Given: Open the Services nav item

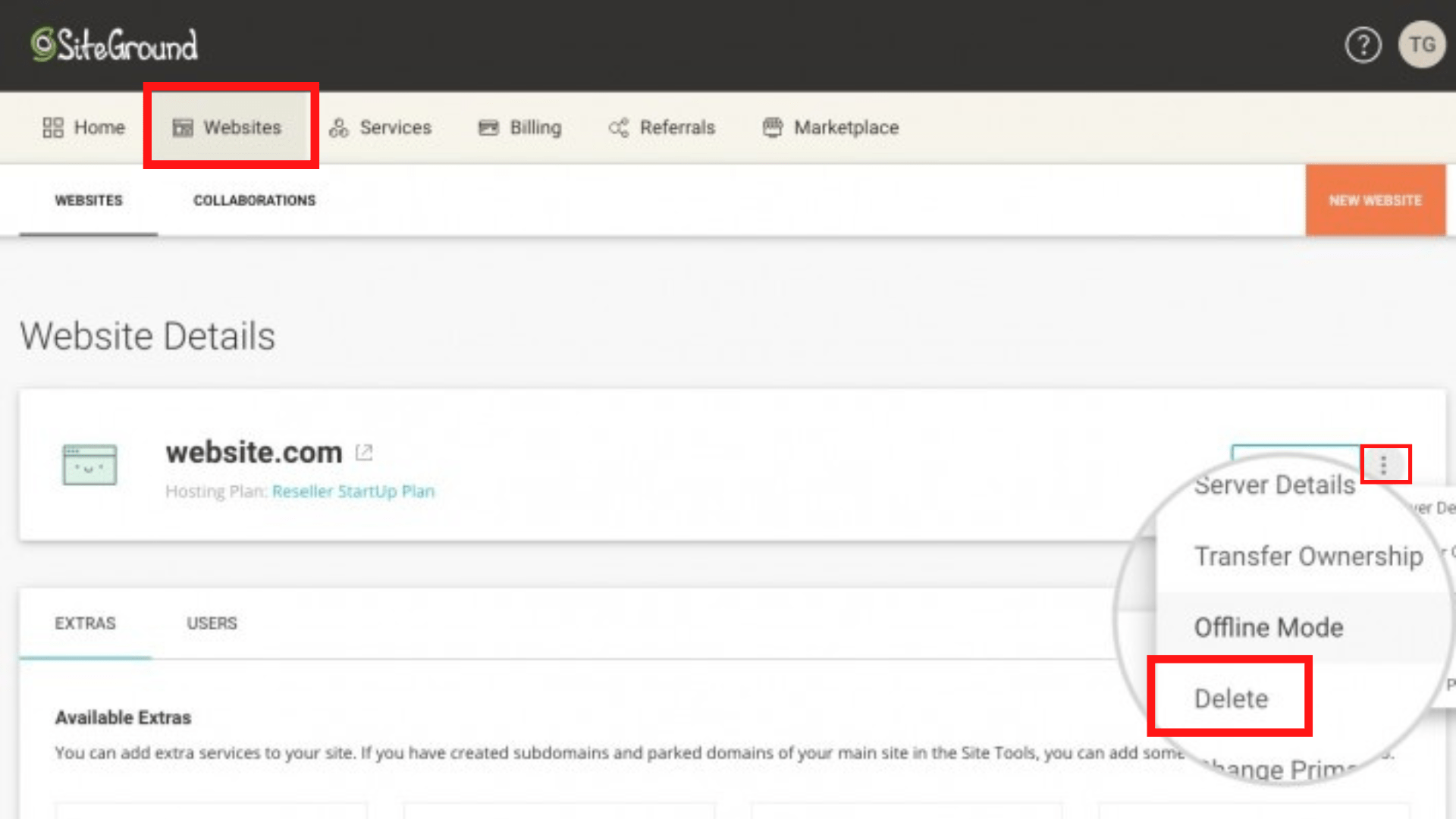Looking at the screenshot, I should click(x=380, y=127).
